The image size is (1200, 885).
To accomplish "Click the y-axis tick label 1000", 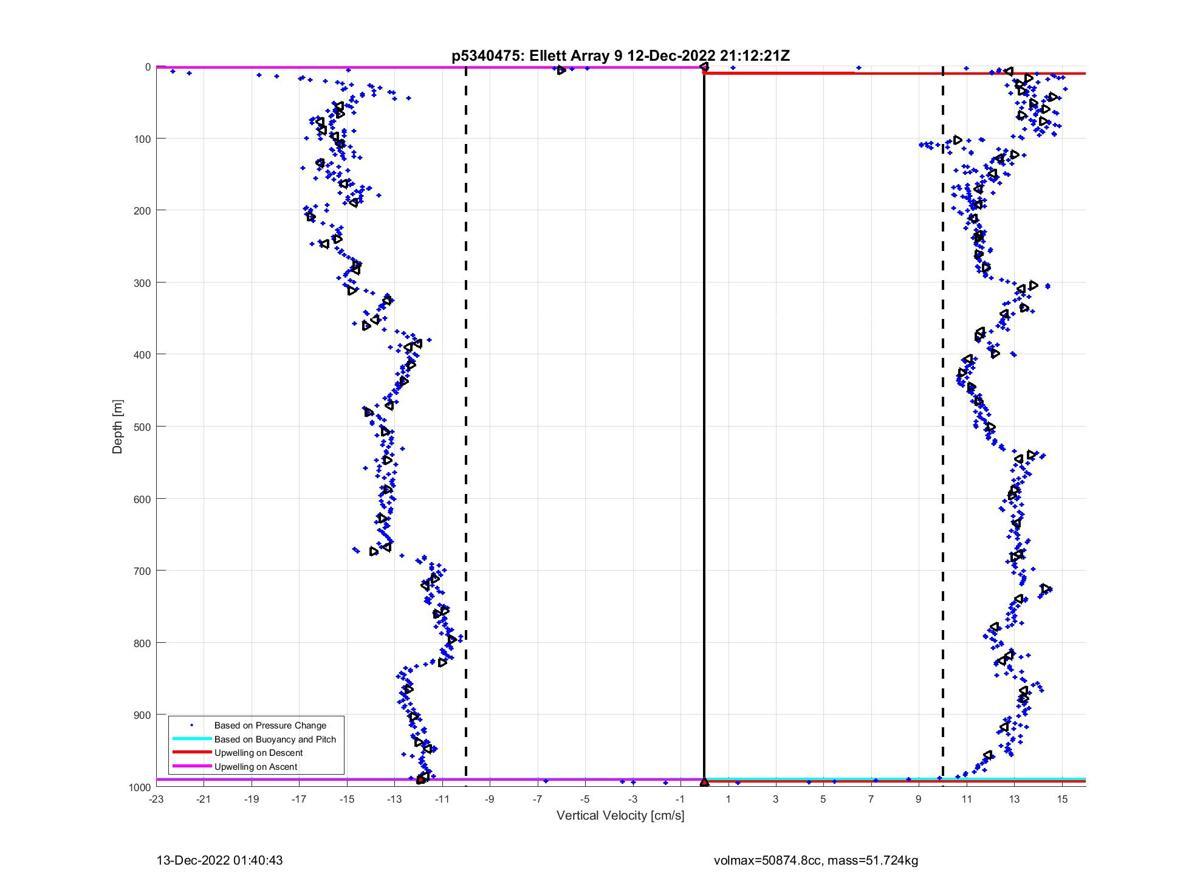I will (138, 787).
